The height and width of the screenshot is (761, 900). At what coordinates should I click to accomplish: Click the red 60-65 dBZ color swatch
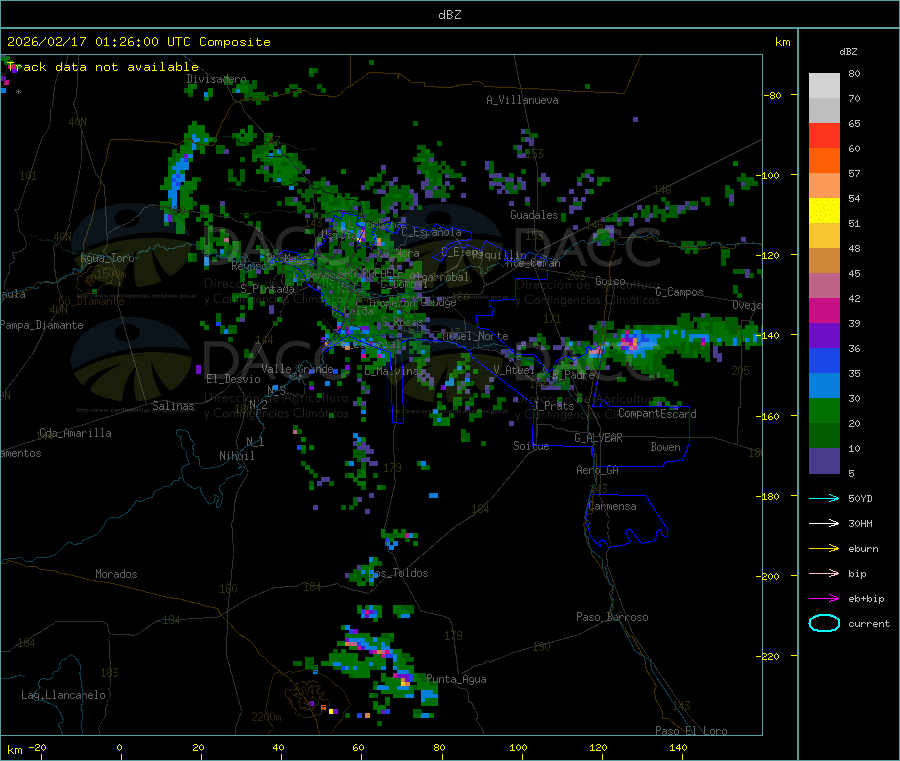pyautogui.click(x=824, y=135)
